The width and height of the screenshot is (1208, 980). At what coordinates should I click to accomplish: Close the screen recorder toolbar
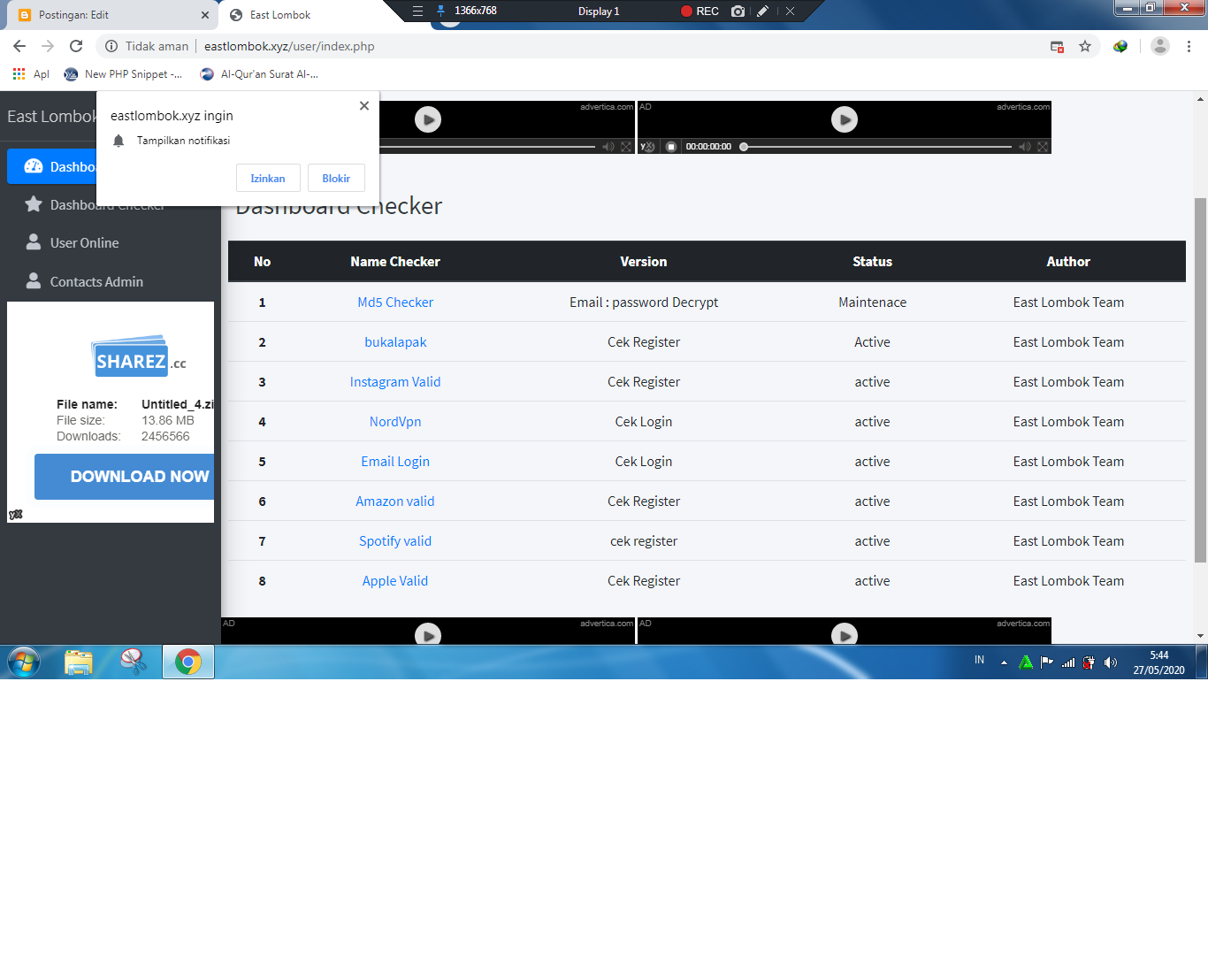pos(790,11)
